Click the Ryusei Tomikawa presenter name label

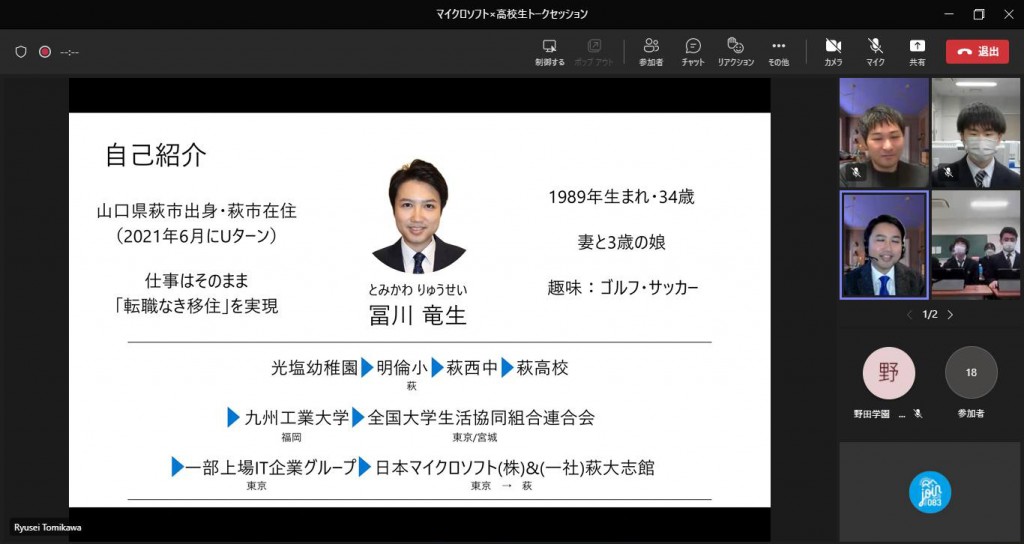[48, 528]
